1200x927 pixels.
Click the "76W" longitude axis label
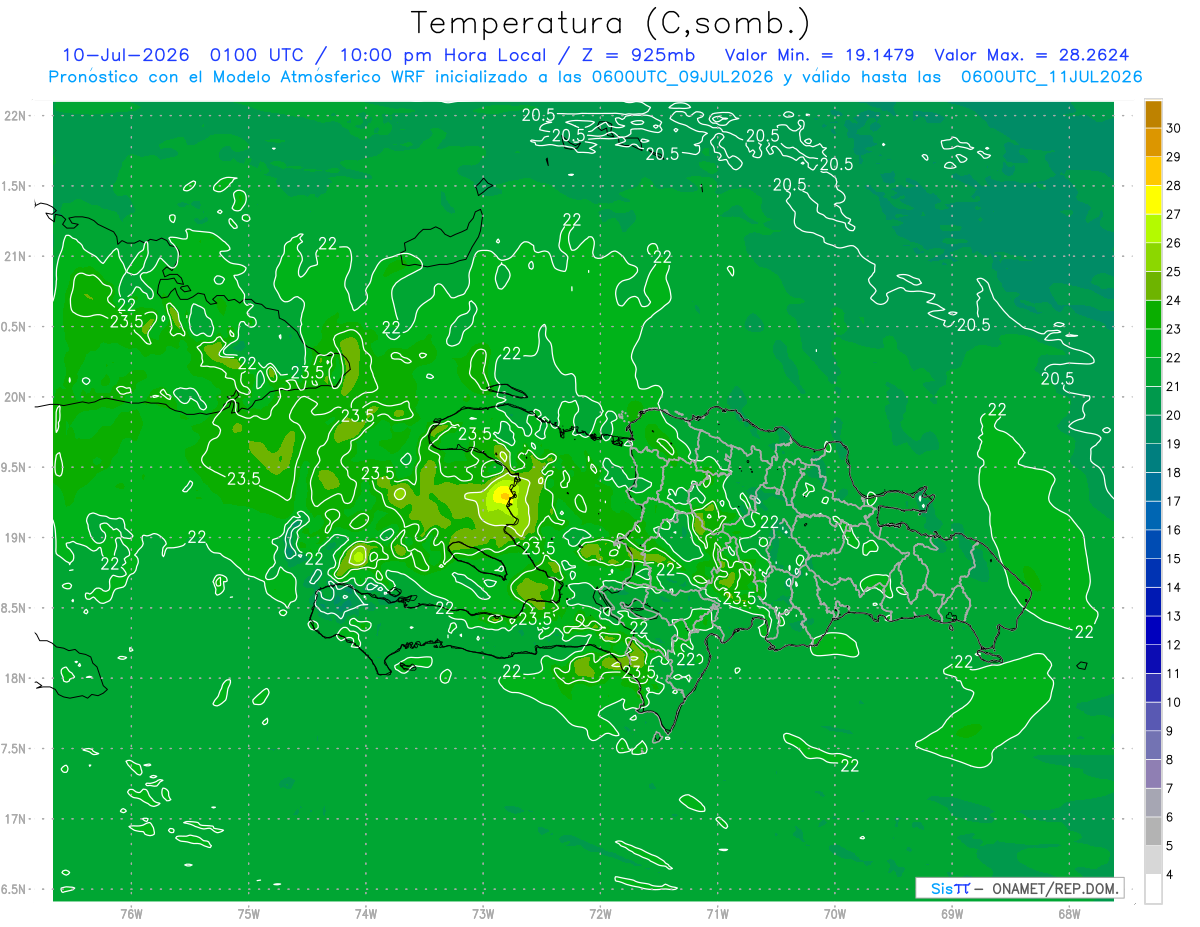point(131,912)
